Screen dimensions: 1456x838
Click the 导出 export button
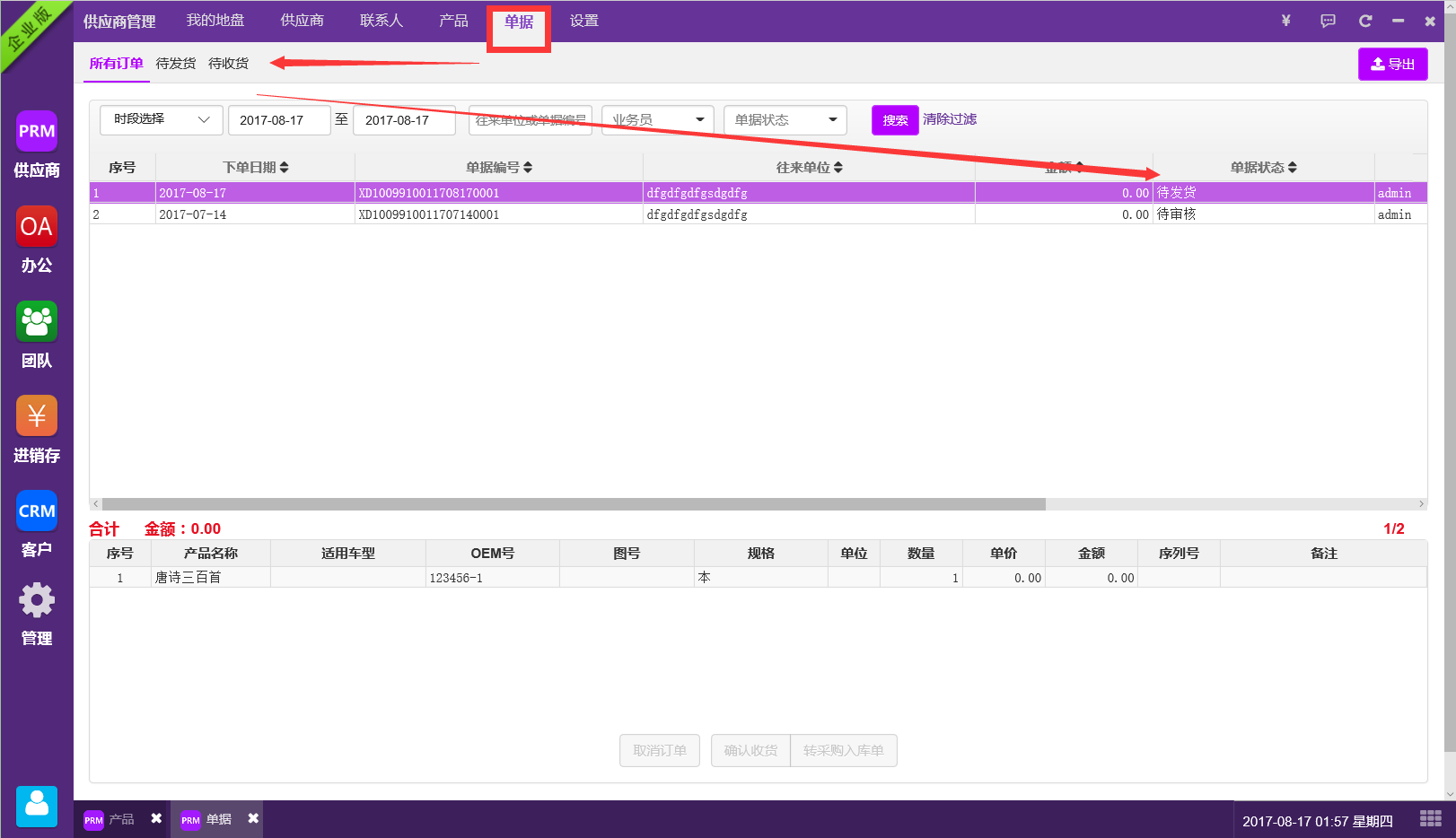(1393, 65)
